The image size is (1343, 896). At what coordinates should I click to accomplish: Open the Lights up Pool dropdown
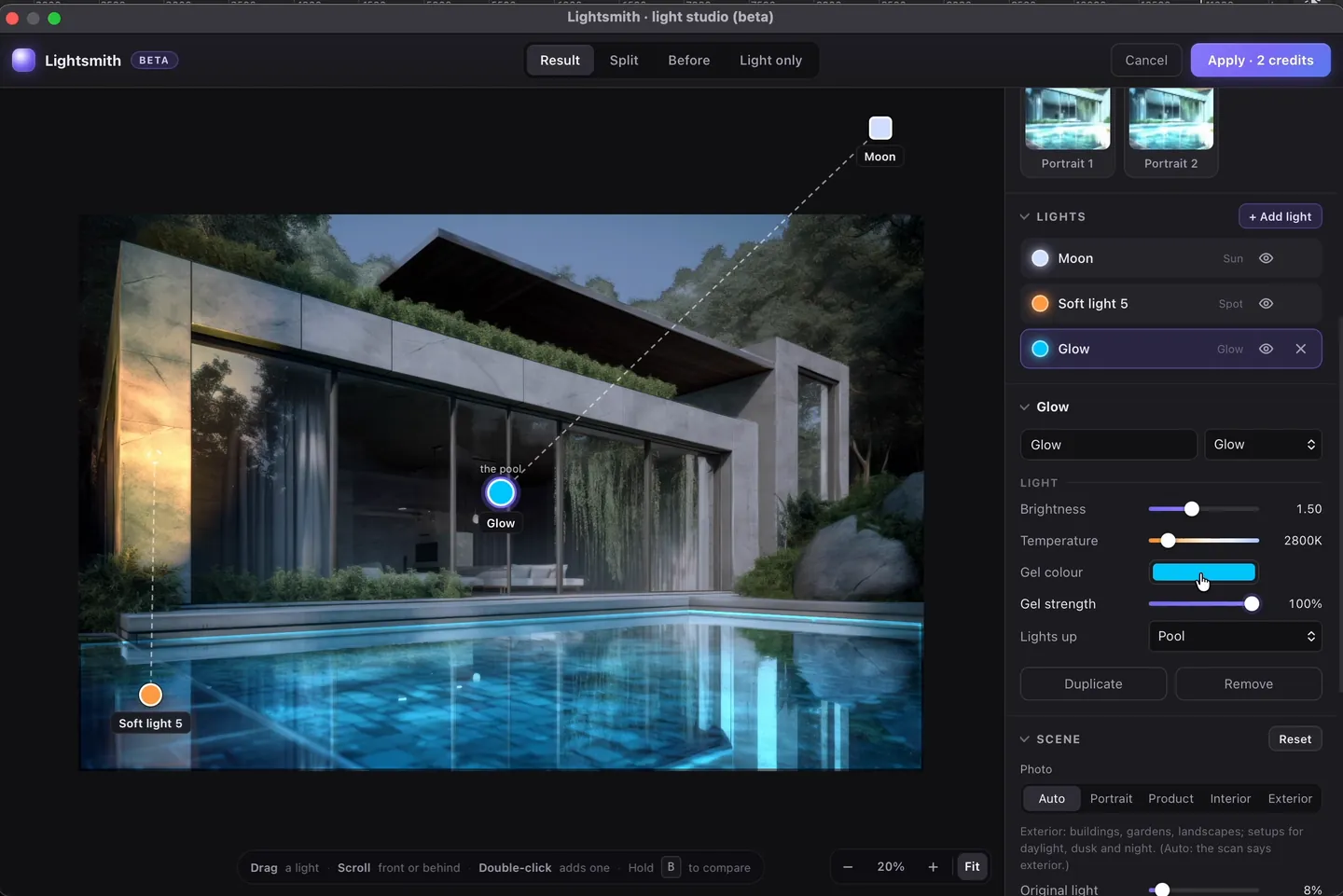coord(1235,636)
